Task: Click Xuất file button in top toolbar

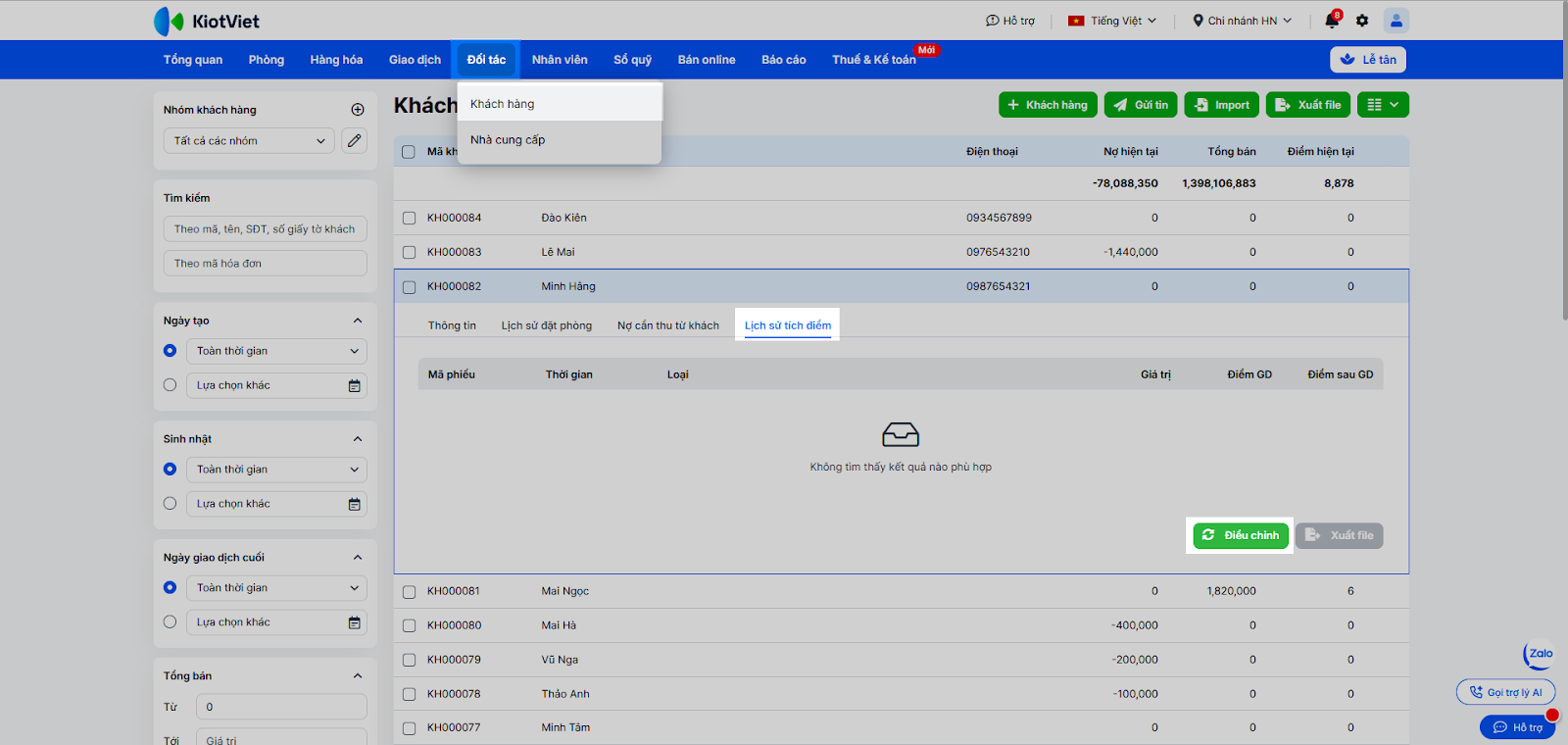Action: (1308, 105)
